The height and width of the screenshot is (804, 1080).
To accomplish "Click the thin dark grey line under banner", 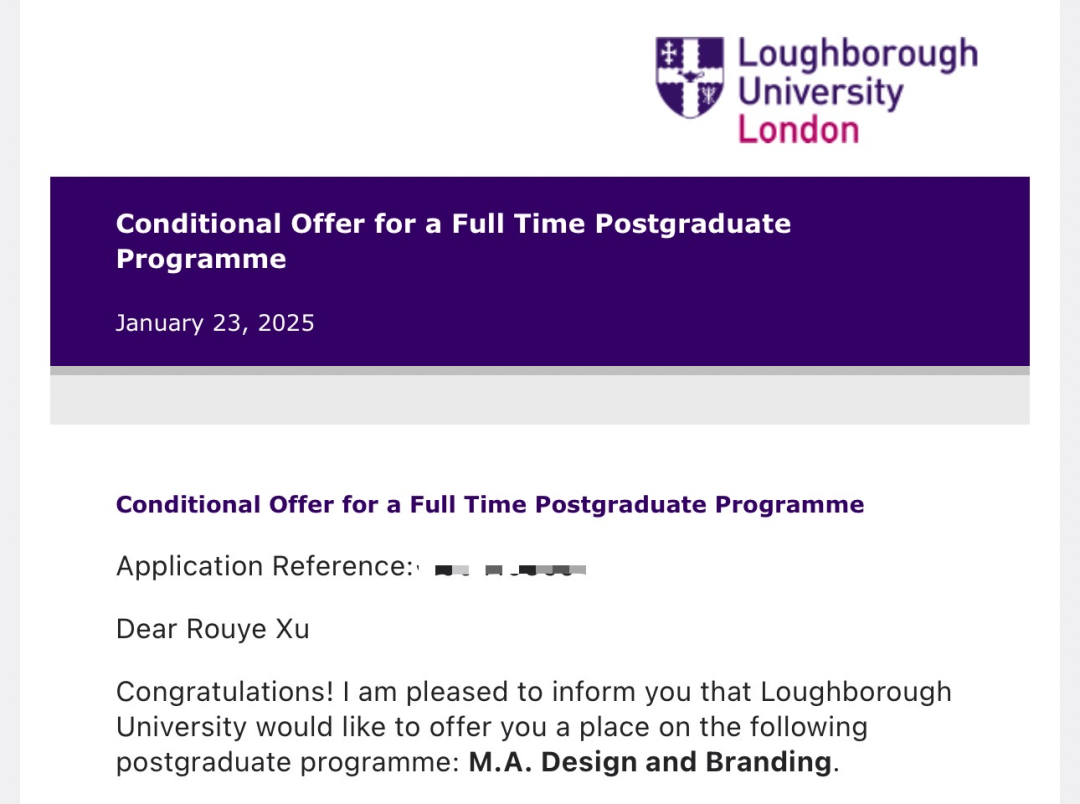I will tap(540, 370).
